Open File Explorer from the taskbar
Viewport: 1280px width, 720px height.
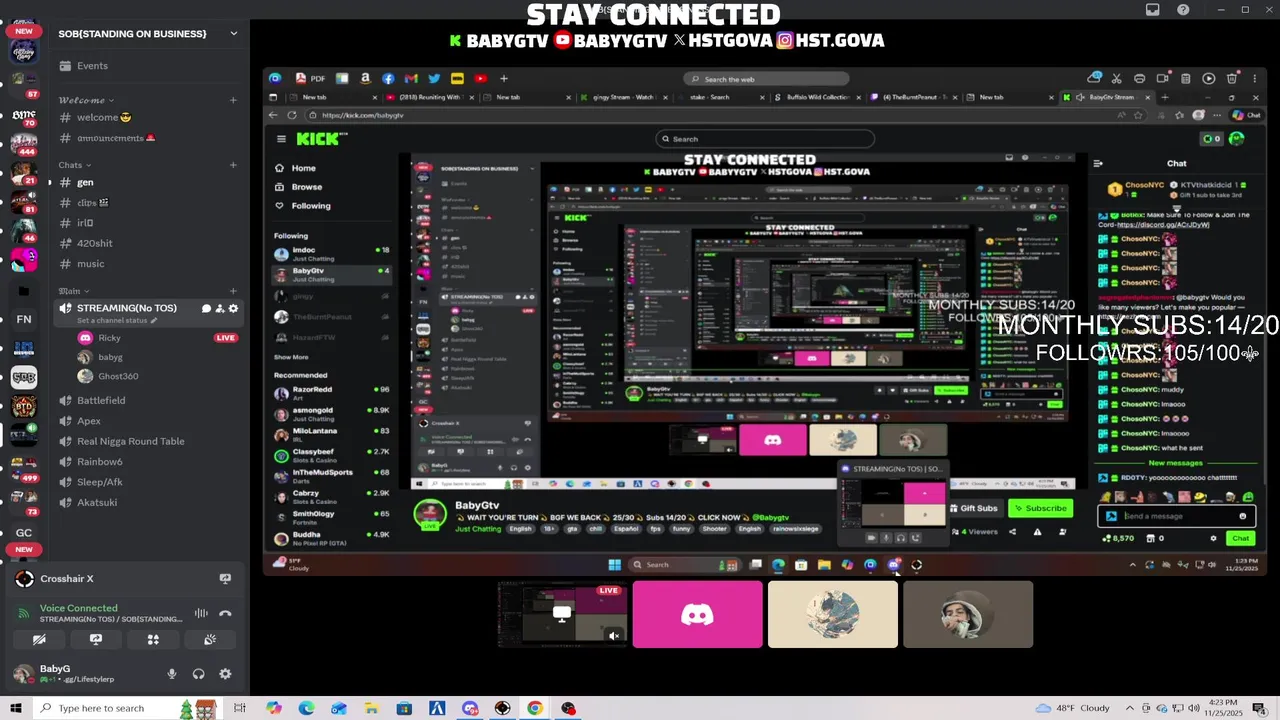[371, 708]
